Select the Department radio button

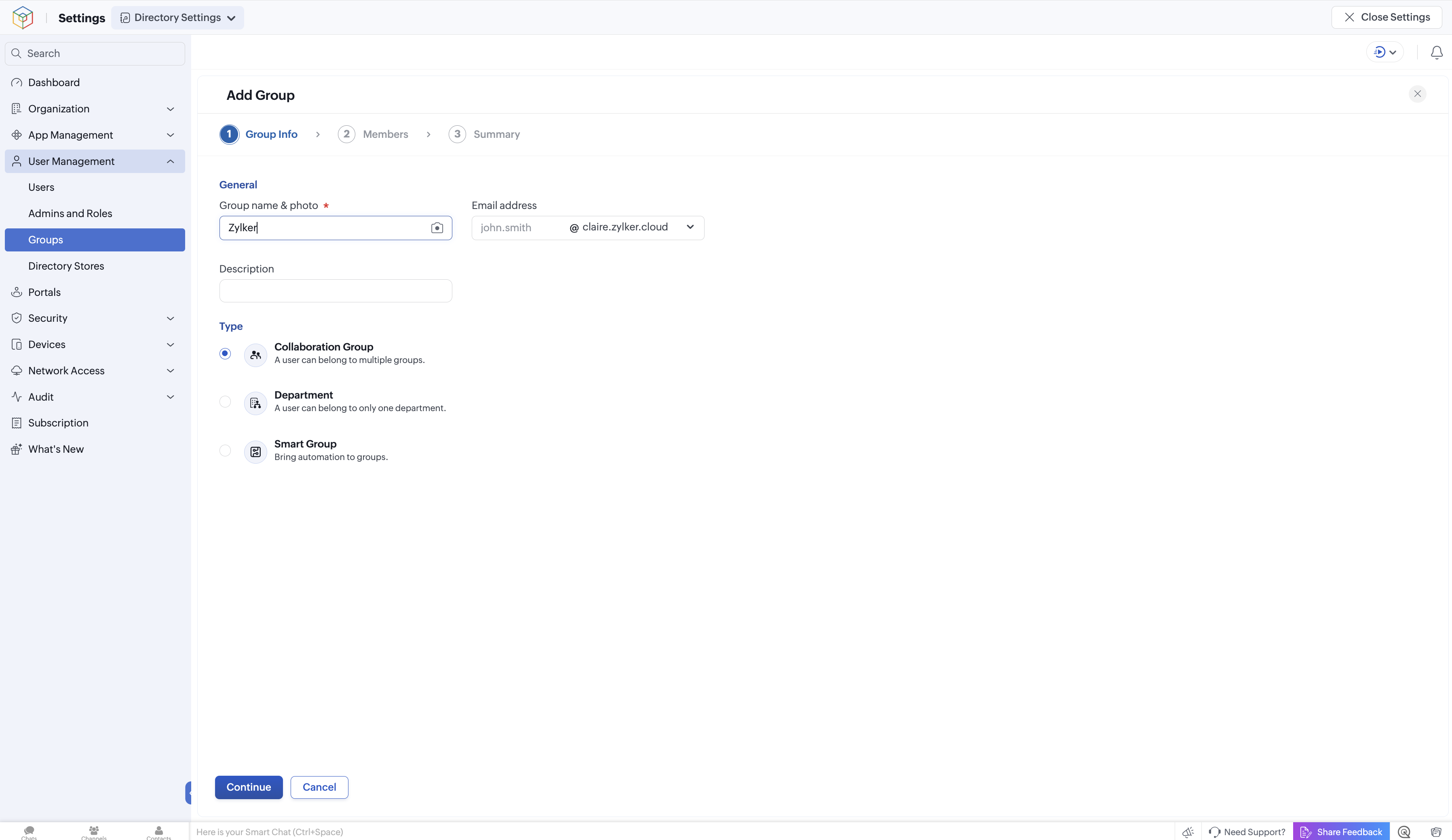tap(225, 401)
